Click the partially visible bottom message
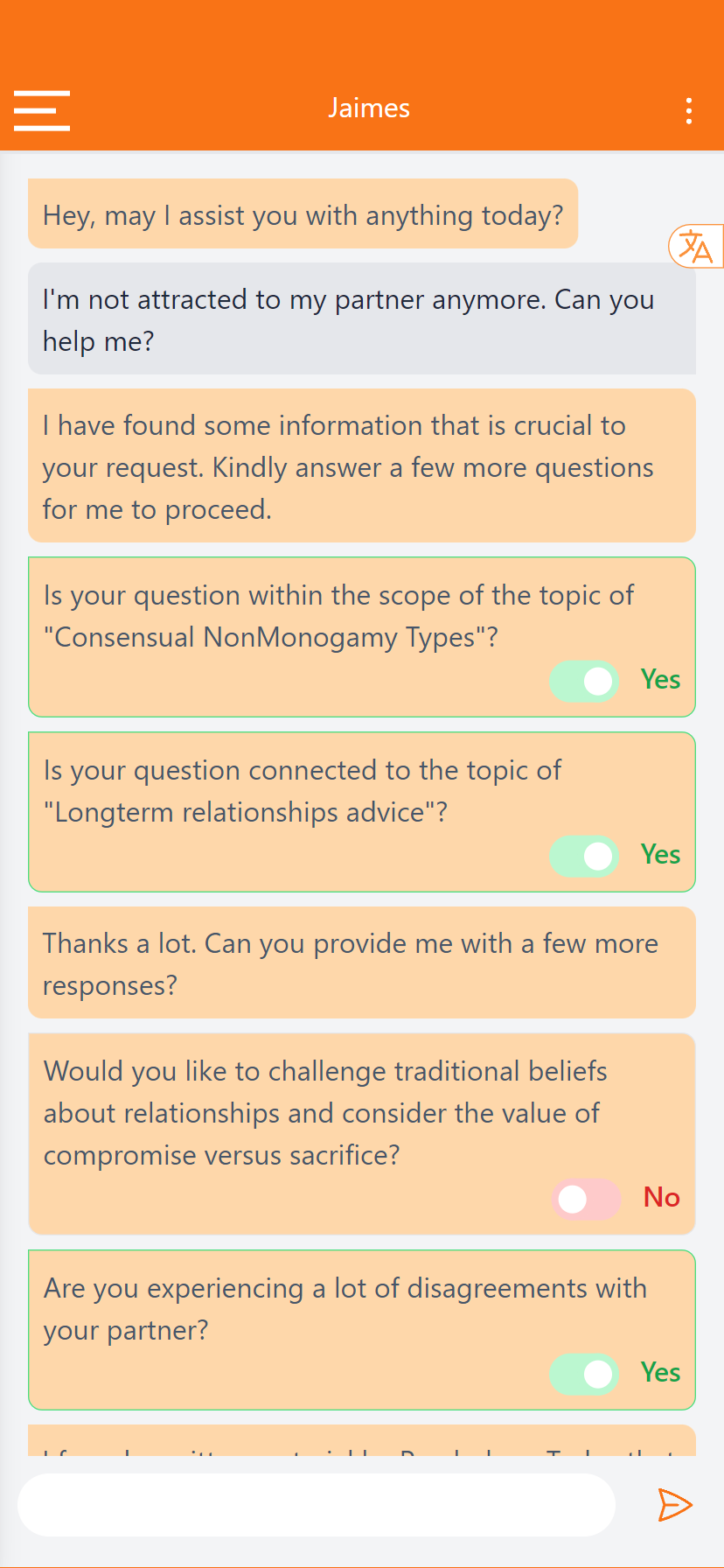This screenshot has width=724, height=1568. 361,1442
